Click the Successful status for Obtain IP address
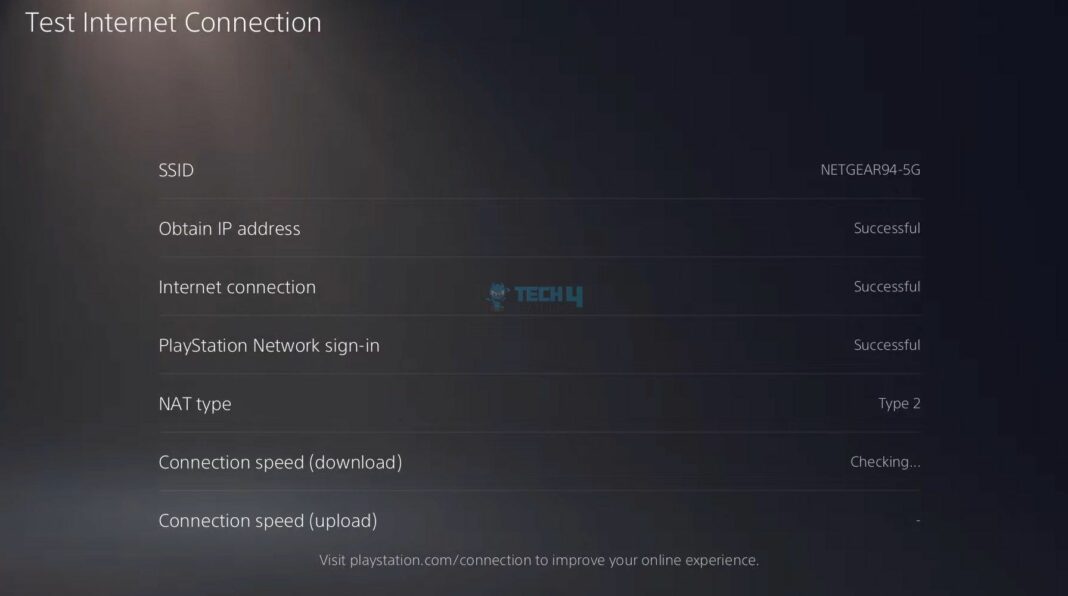 click(x=887, y=228)
